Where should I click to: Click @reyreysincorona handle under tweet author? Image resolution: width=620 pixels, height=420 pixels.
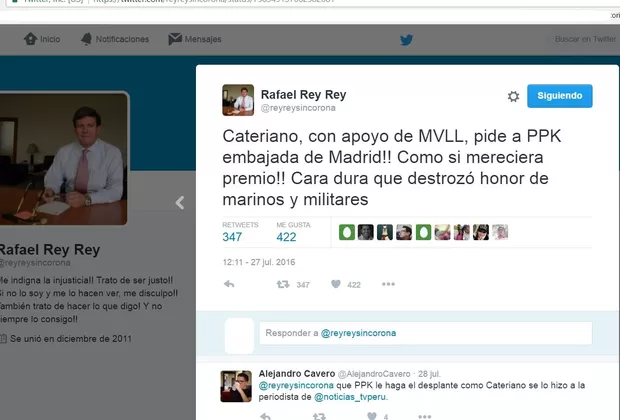coord(298,108)
